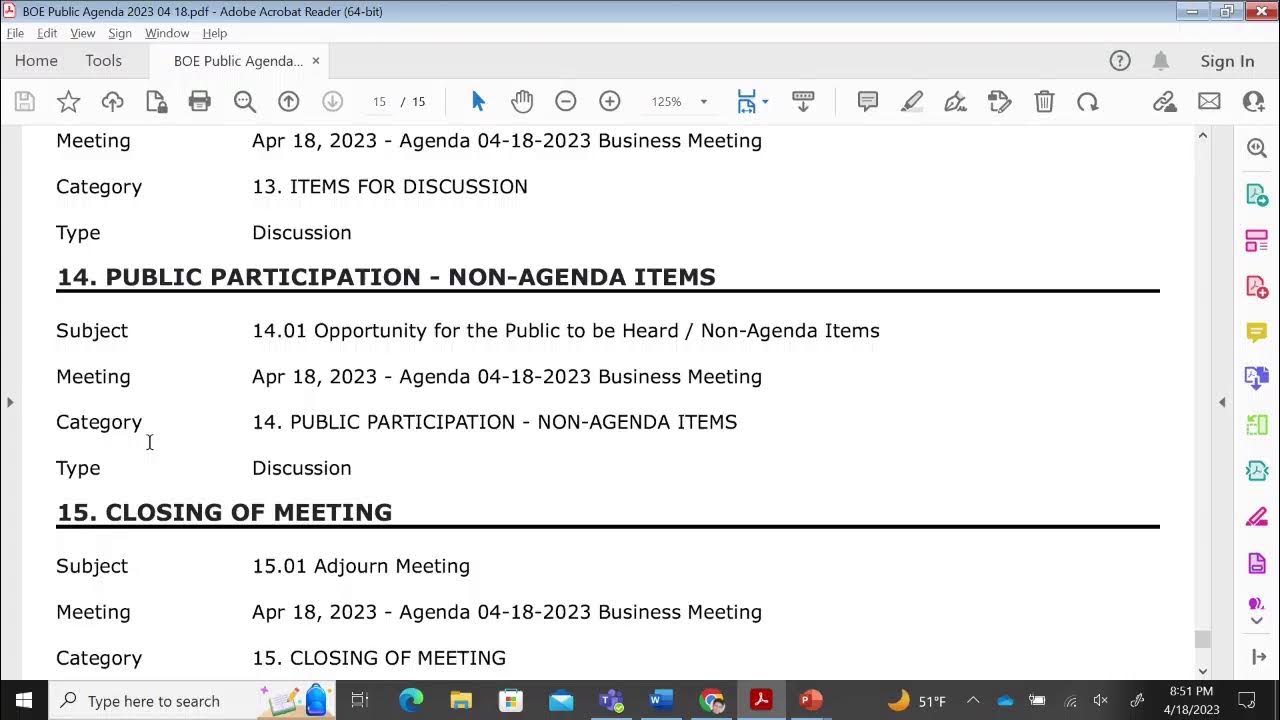The image size is (1280, 720).
Task: Select the BOE Public Agenda document tab
Action: (238, 61)
